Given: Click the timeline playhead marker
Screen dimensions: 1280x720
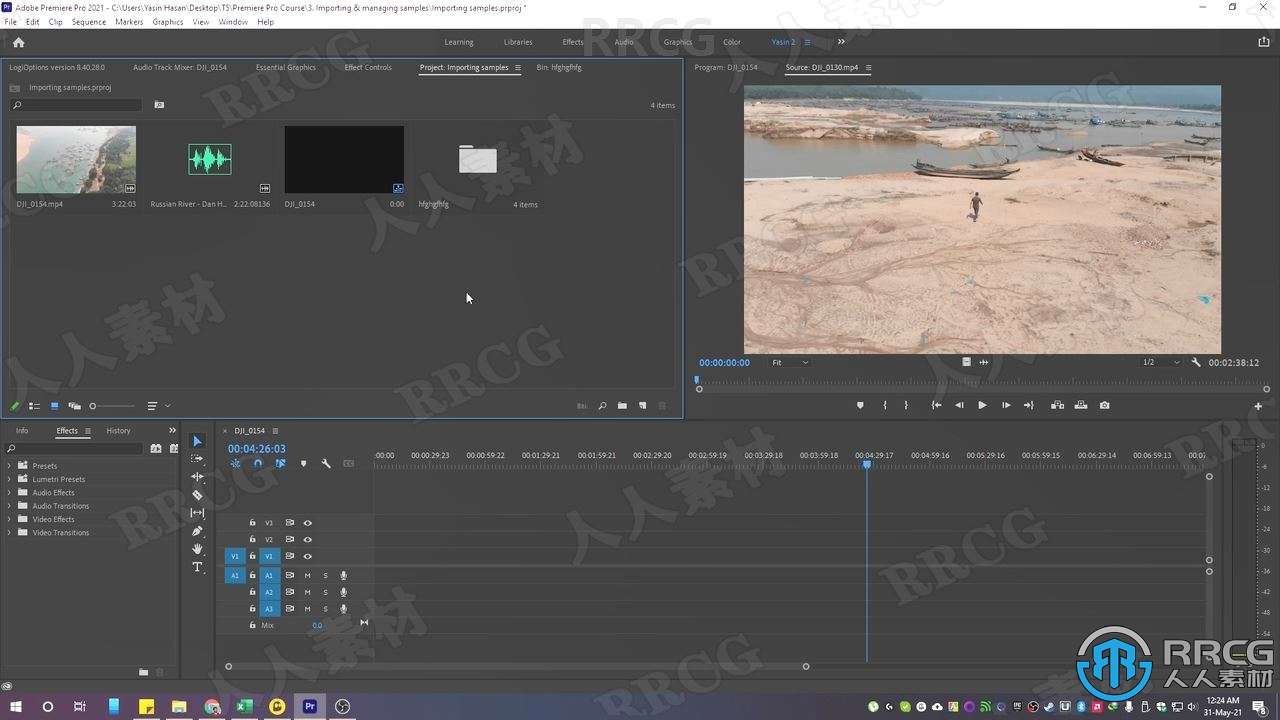Looking at the screenshot, I should [866, 464].
